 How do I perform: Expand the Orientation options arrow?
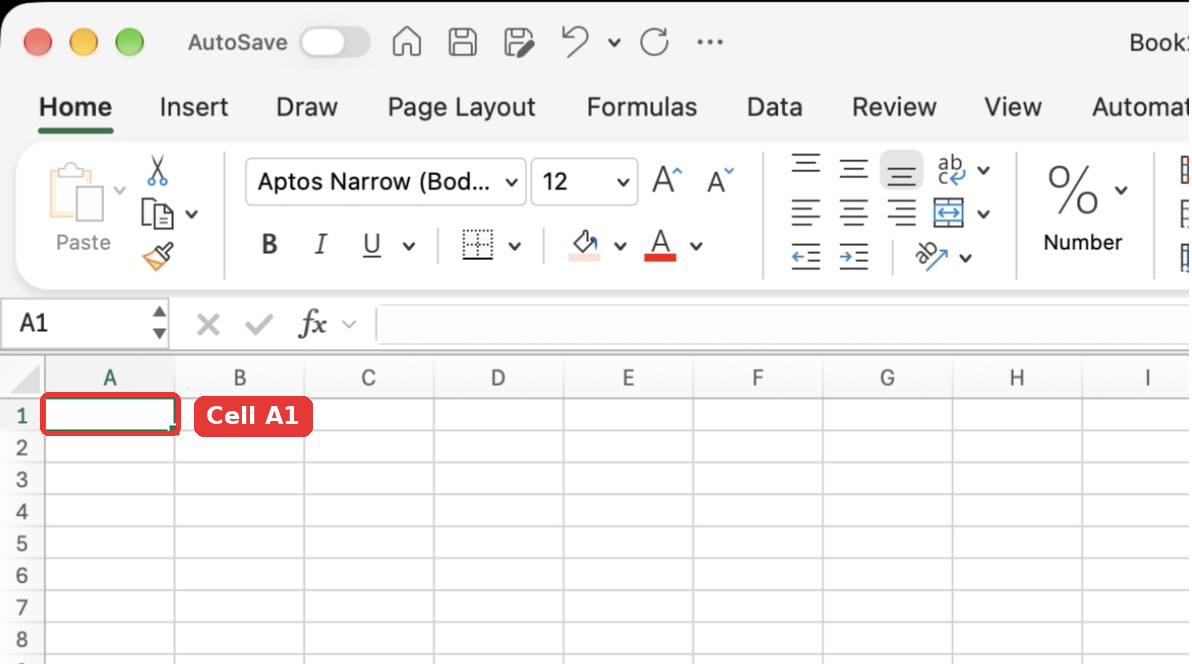pyautogui.click(x=965, y=259)
